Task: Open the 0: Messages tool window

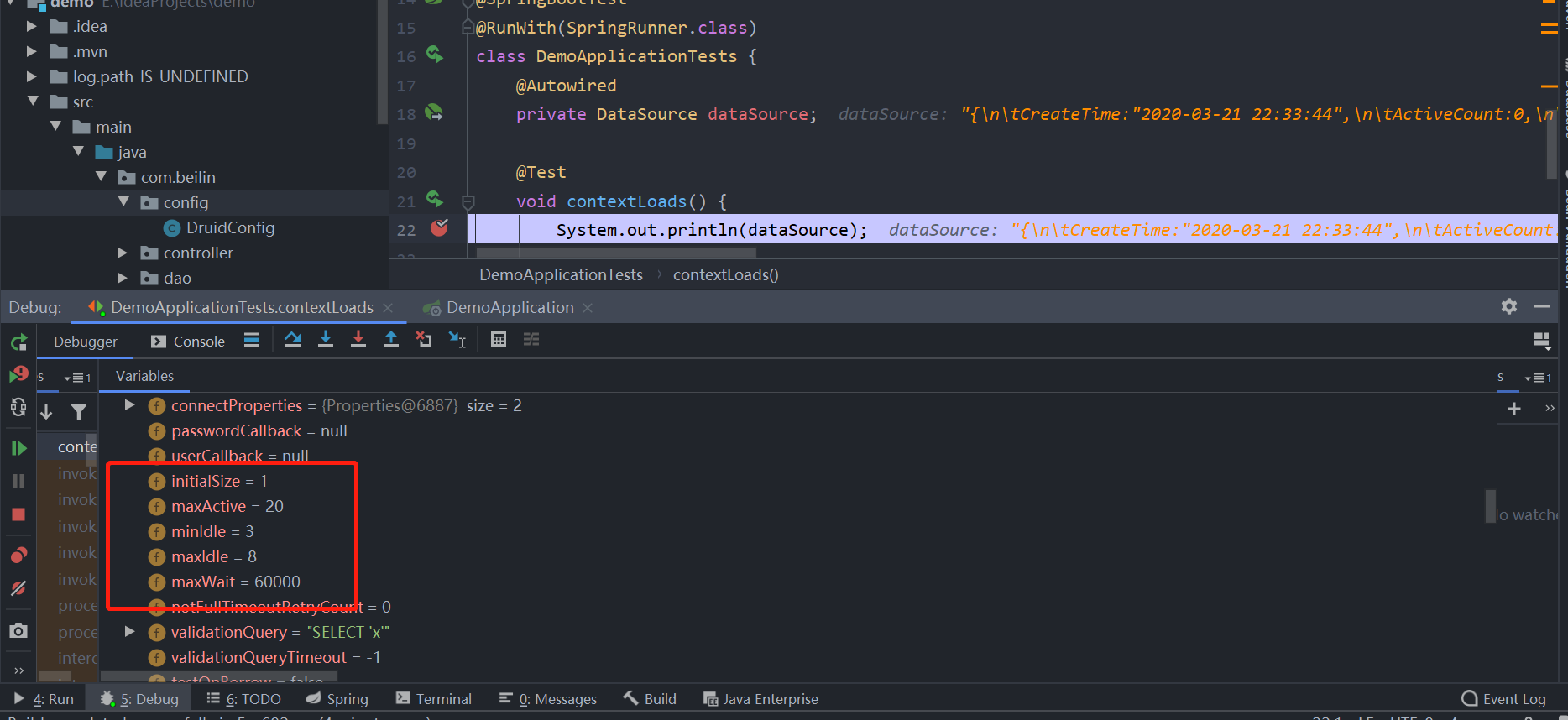Action: tap(547, 698)
